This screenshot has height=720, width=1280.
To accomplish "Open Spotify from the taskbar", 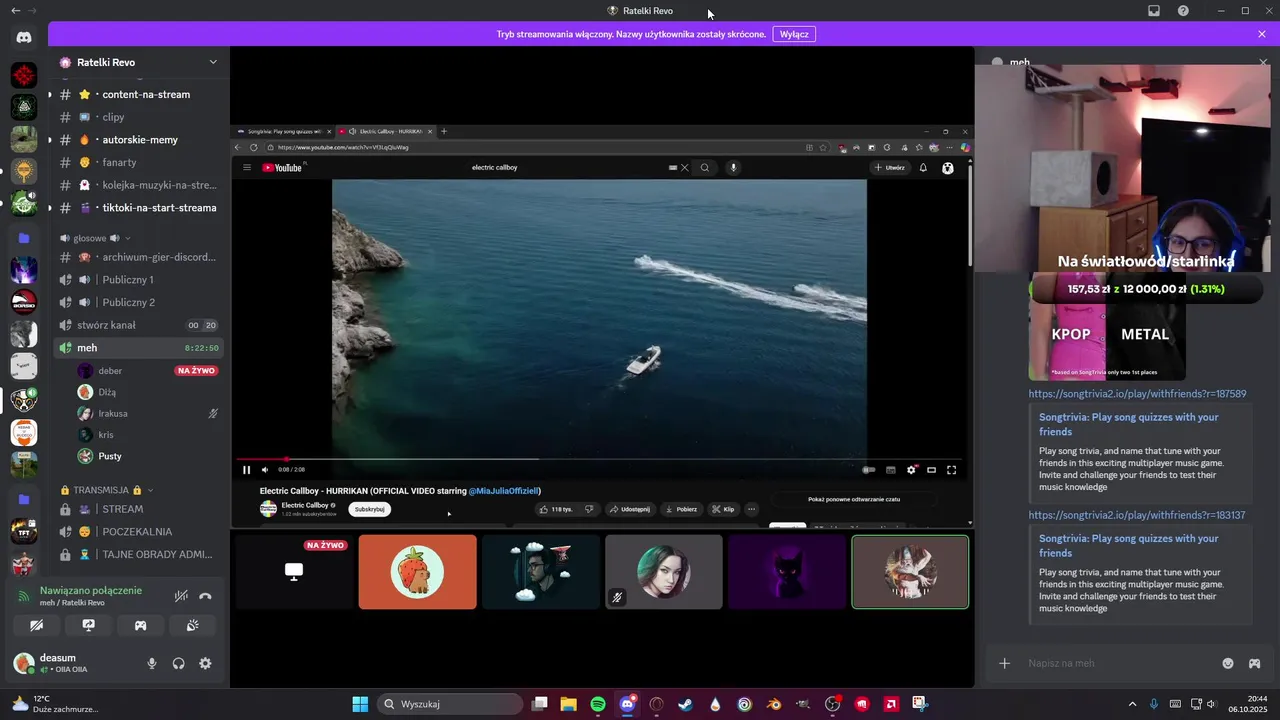I will point(598,704).
